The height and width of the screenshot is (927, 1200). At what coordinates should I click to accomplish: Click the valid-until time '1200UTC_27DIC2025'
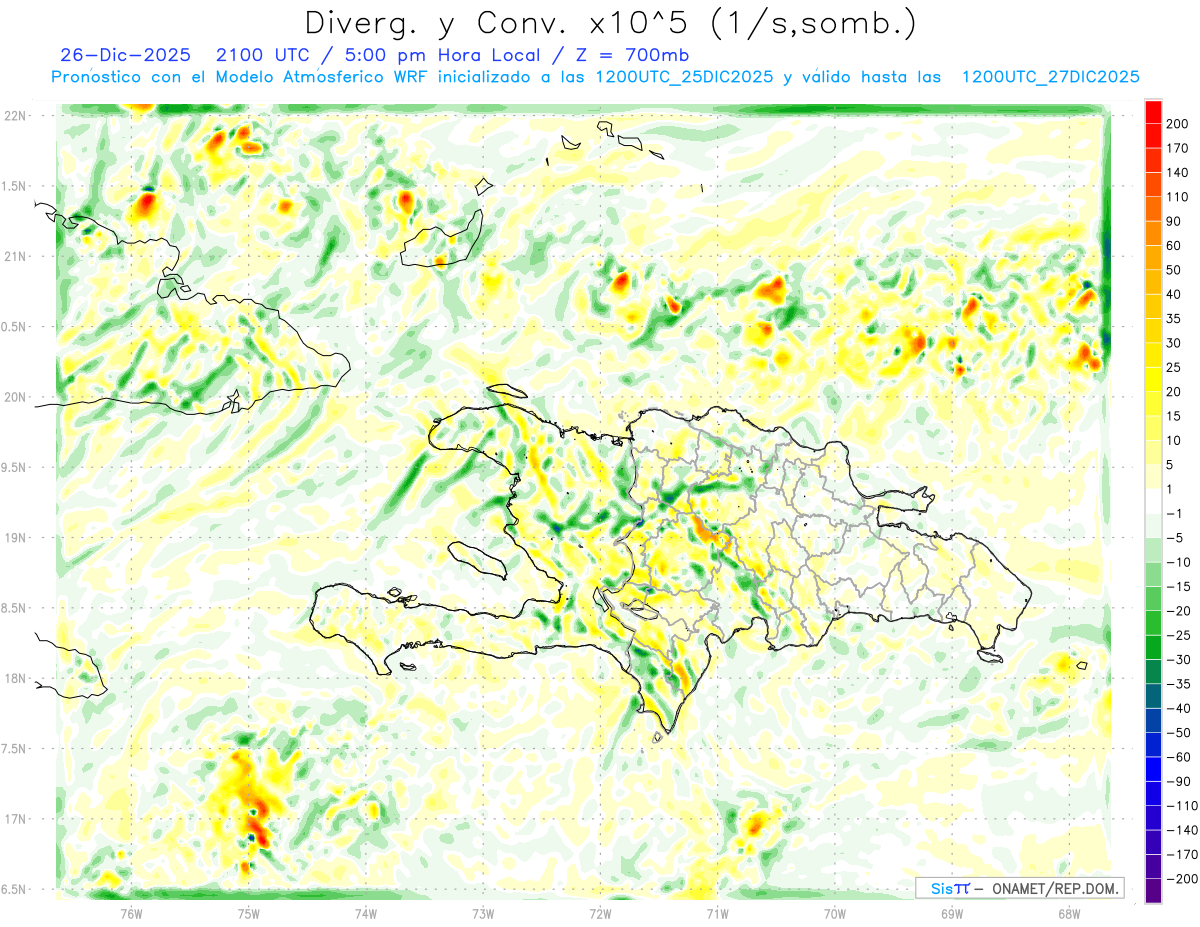point(1050,77)
